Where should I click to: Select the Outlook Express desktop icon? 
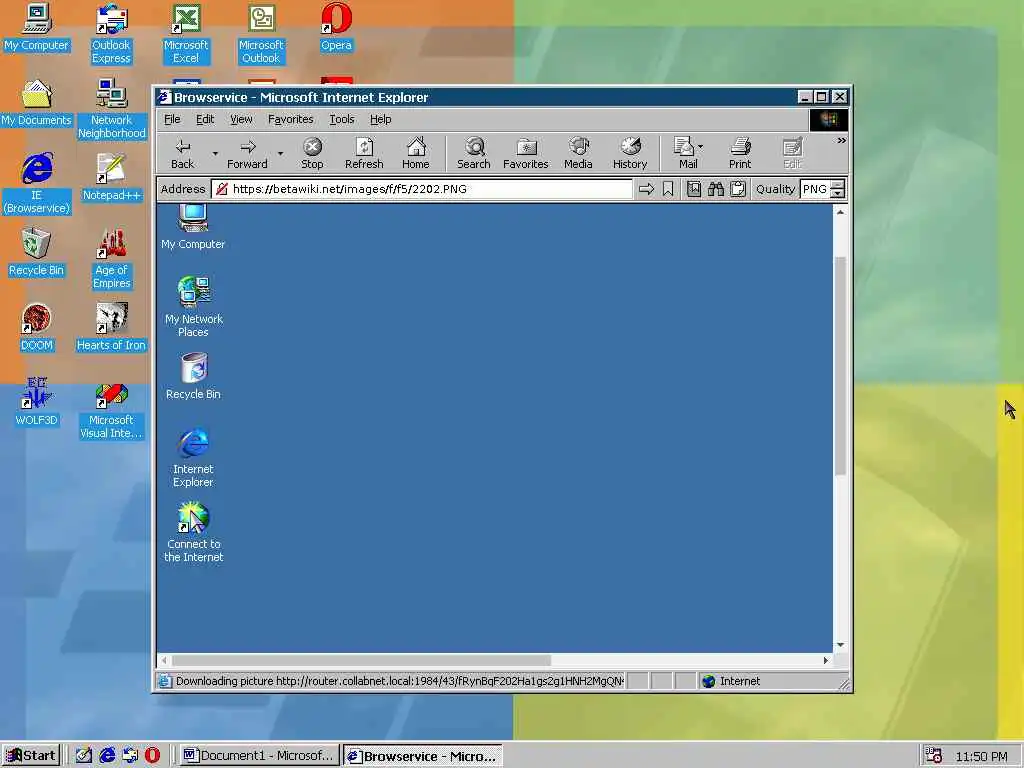pyautogui.click(x=111, y=34)
